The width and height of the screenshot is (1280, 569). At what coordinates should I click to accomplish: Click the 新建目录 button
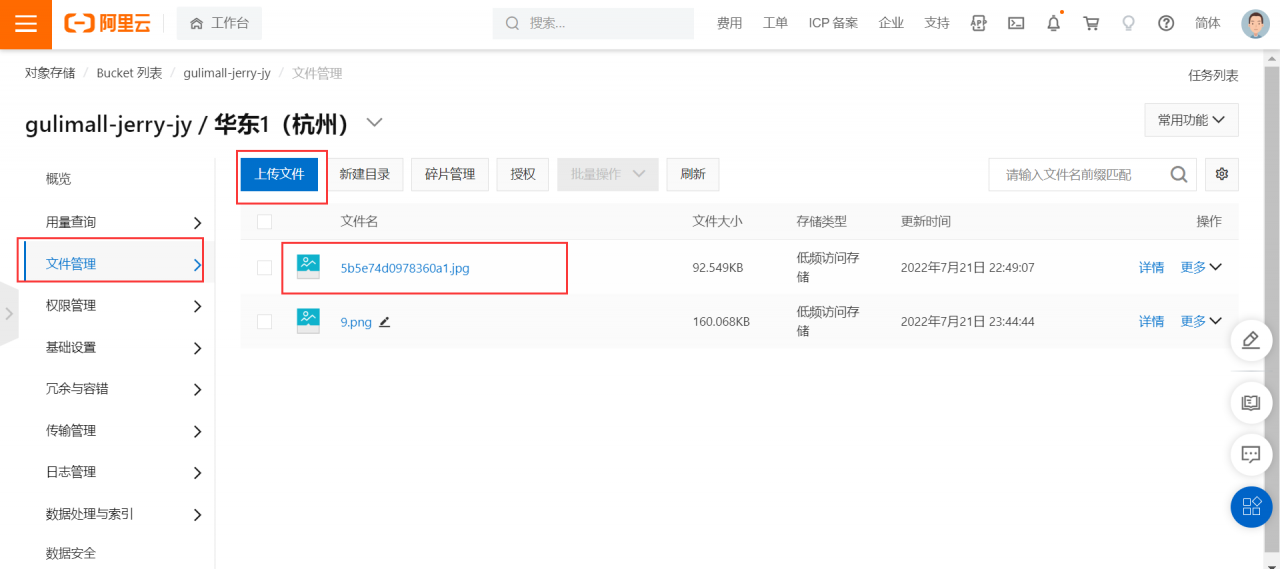365,174
